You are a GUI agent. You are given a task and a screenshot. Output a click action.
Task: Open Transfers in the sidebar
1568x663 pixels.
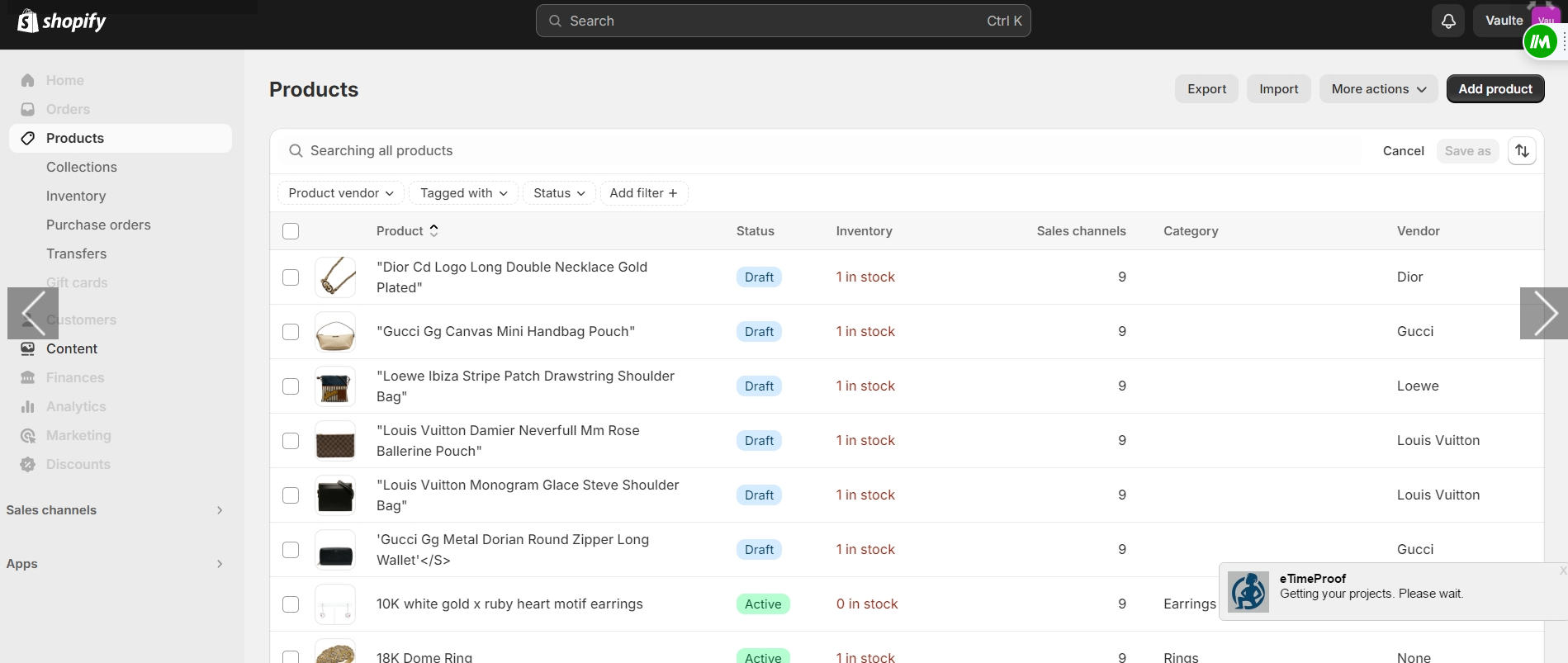pyautogui.click(x=77, y=253)
